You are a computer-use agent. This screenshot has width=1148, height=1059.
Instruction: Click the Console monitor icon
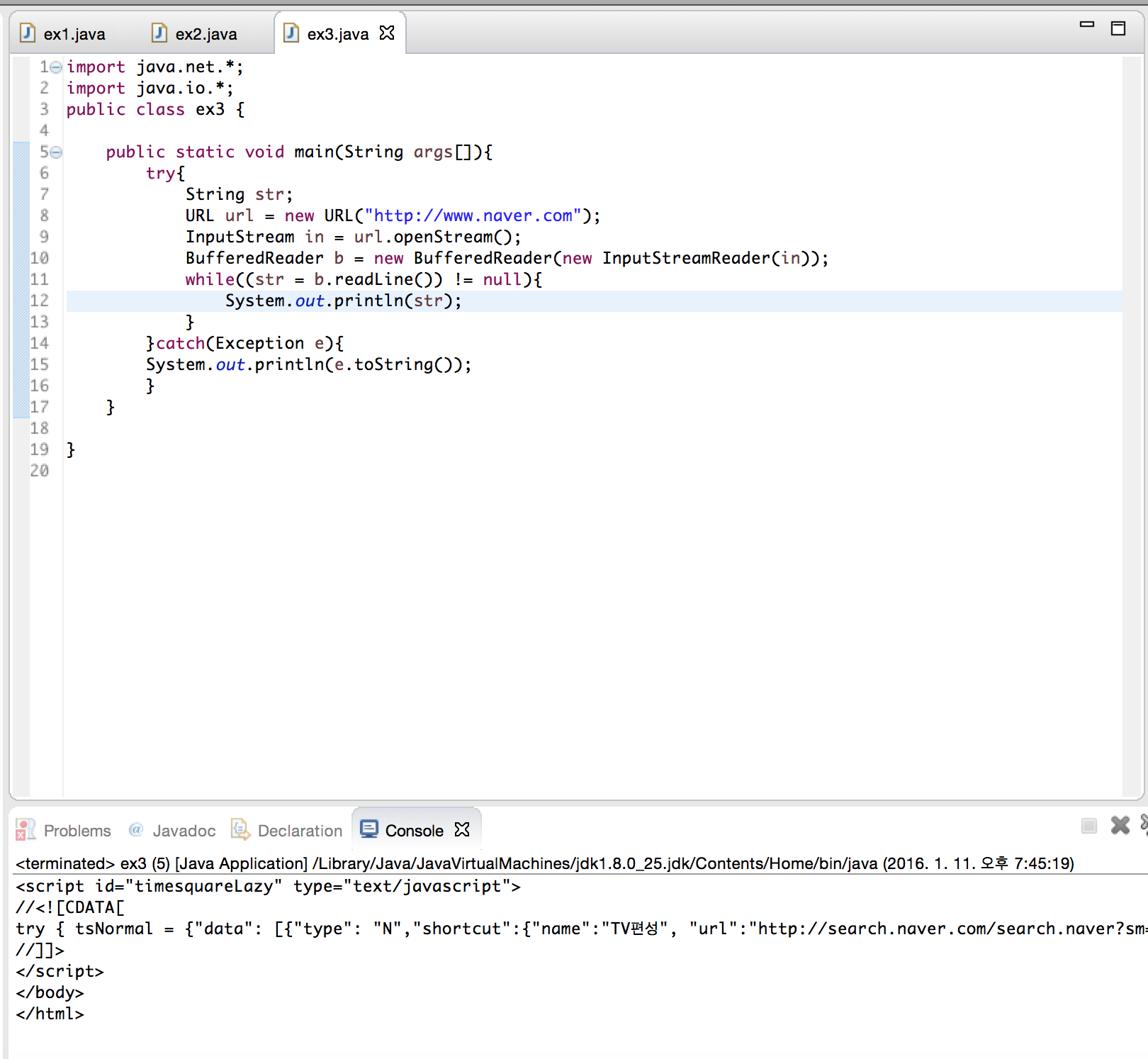368,829
